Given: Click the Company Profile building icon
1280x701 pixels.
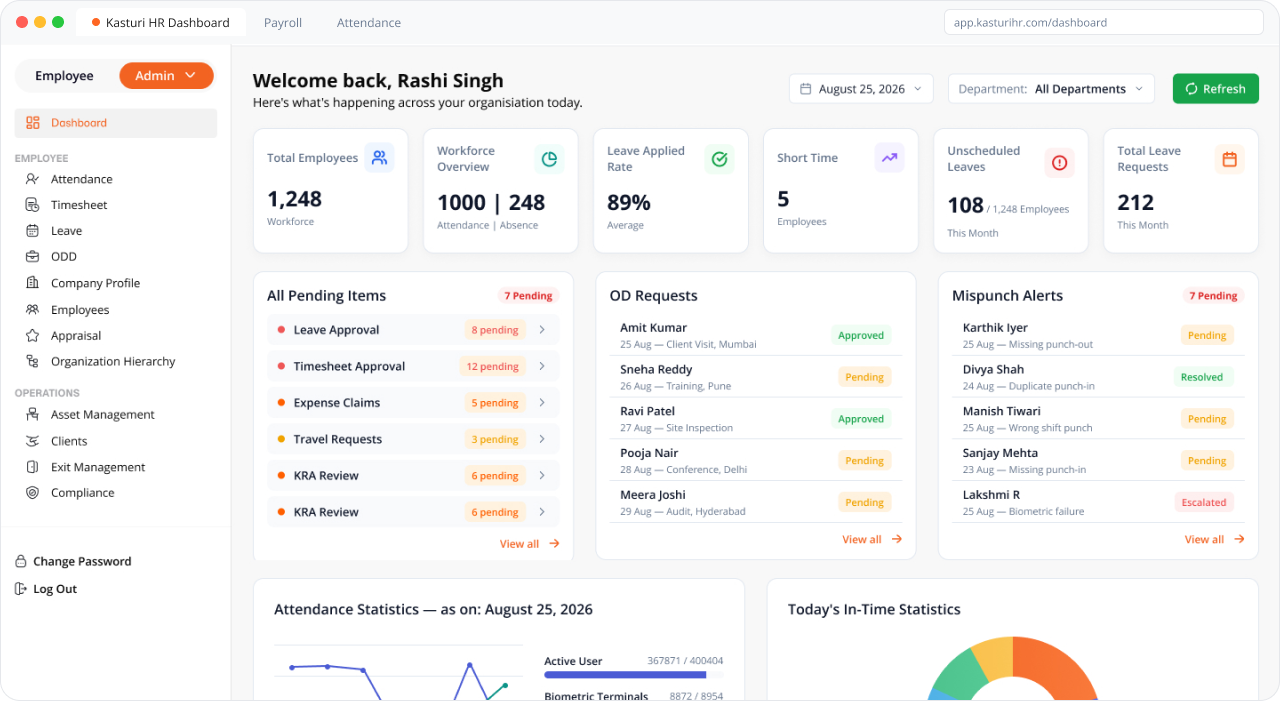Looking at the screenshot, I should pos(33,283).
